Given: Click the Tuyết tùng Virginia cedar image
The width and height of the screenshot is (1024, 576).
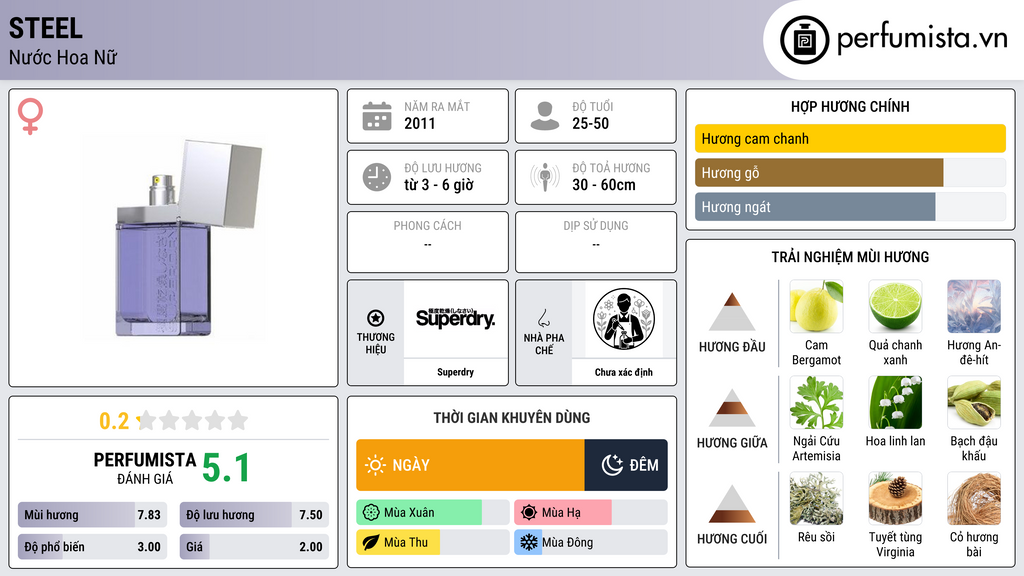Looking at the screenshot, I should click(x=895, y=499).
